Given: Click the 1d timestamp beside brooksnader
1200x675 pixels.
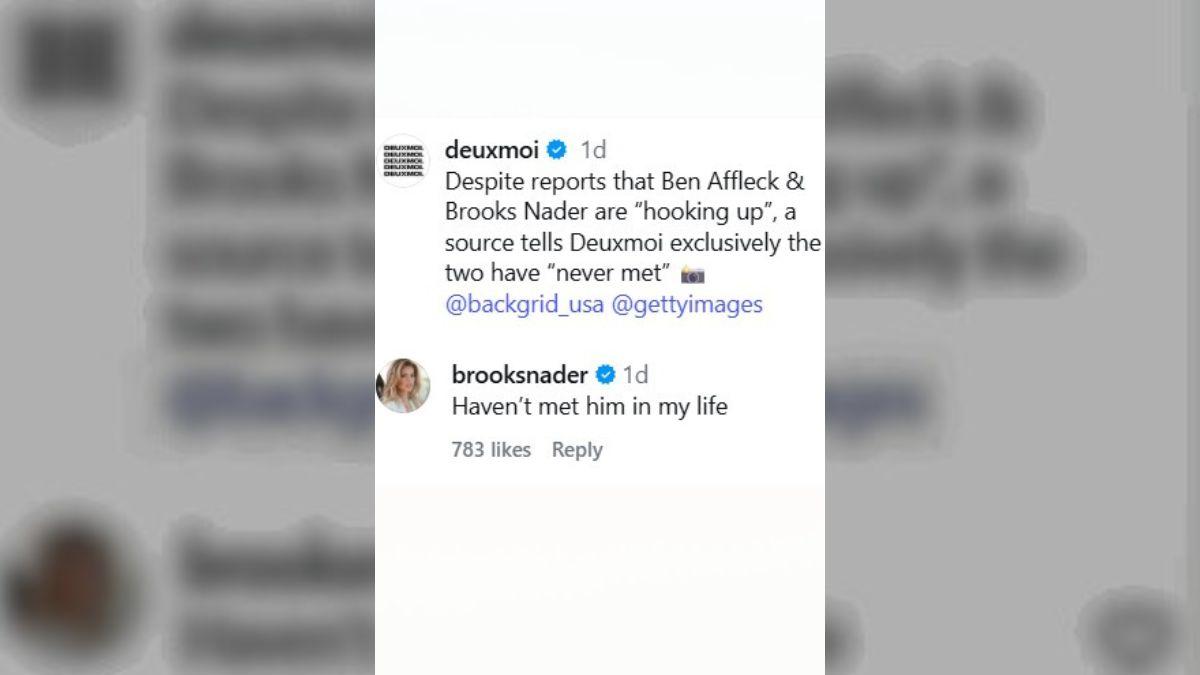Looking at the screenshot, I should (637, 375).
